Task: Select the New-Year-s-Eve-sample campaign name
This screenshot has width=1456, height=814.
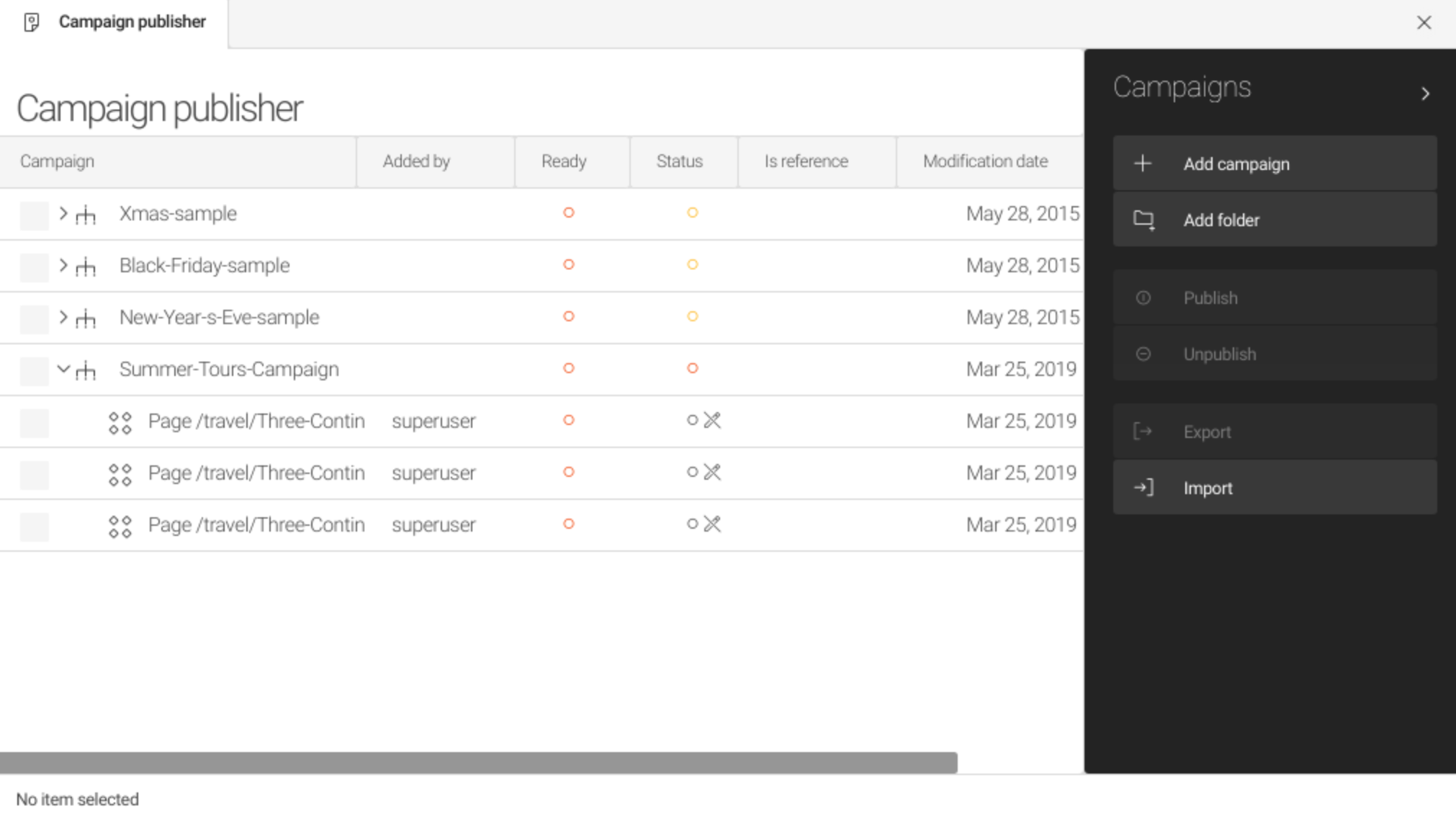Action: click(220, 318)
